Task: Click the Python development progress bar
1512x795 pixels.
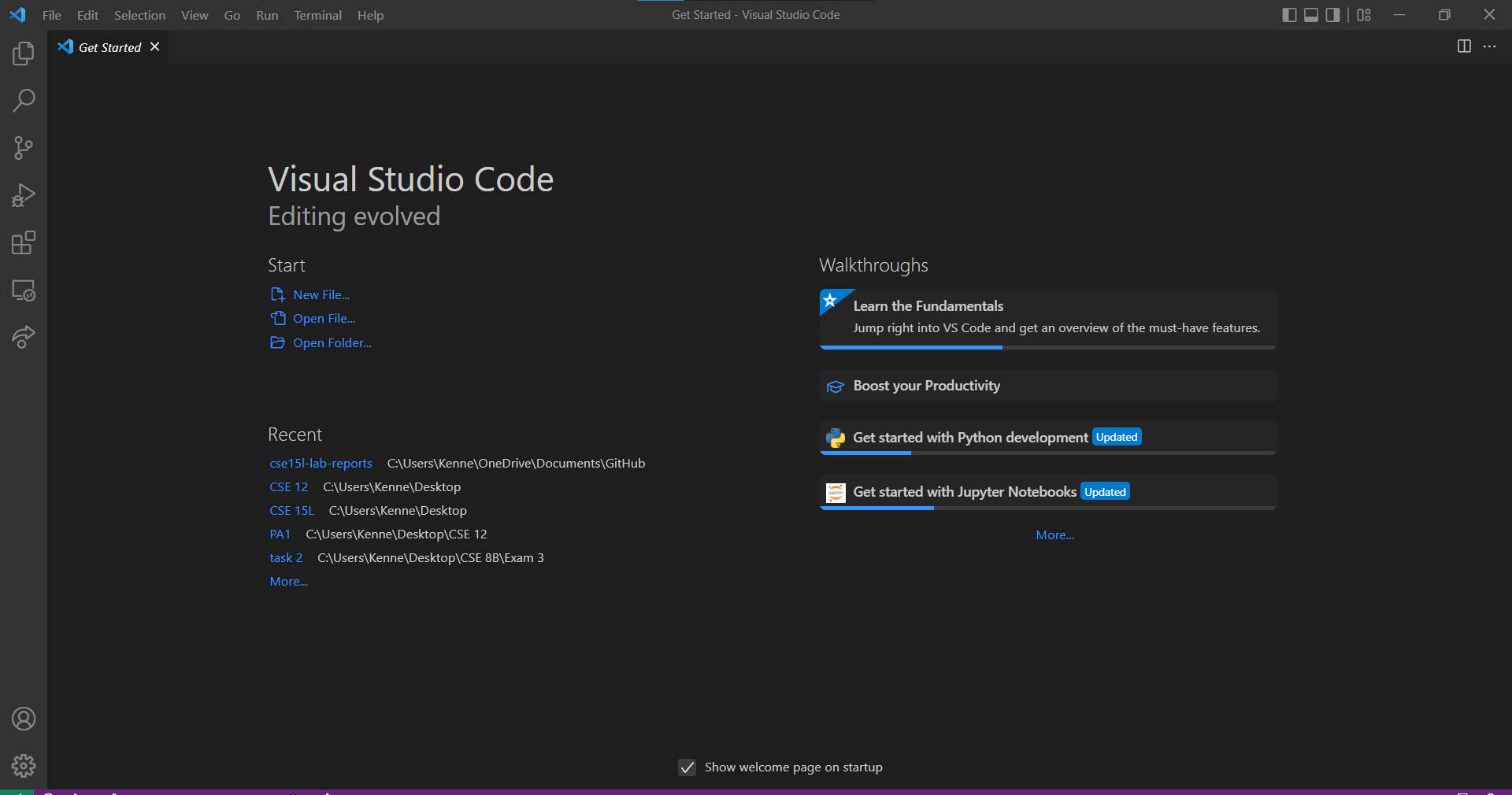Action: pyautogui.click(x=1047, y=453)
